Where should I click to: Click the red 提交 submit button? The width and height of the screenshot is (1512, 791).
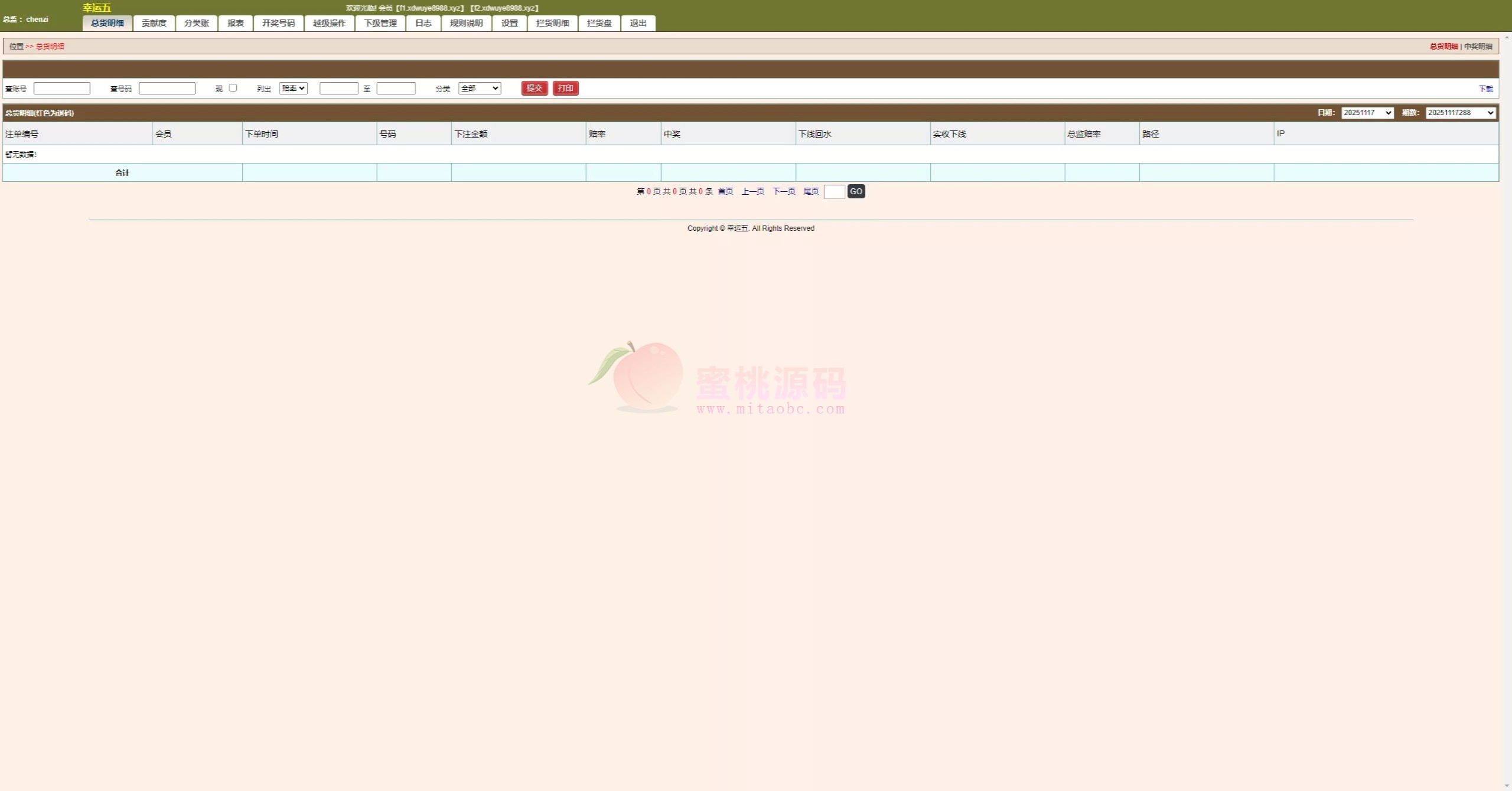(x=534, y=88)
